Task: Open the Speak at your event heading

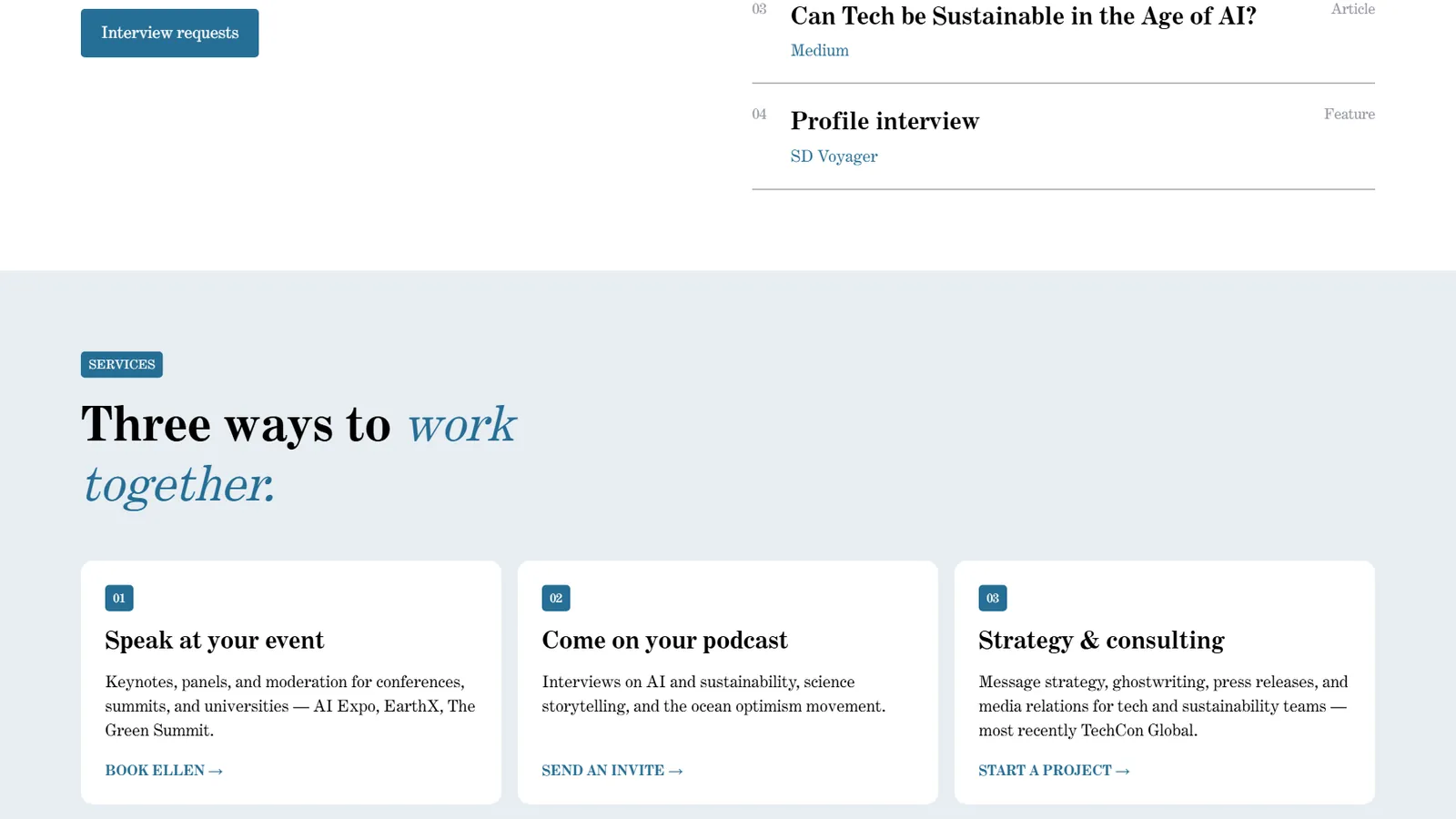Action: click(x=214, y=641)
